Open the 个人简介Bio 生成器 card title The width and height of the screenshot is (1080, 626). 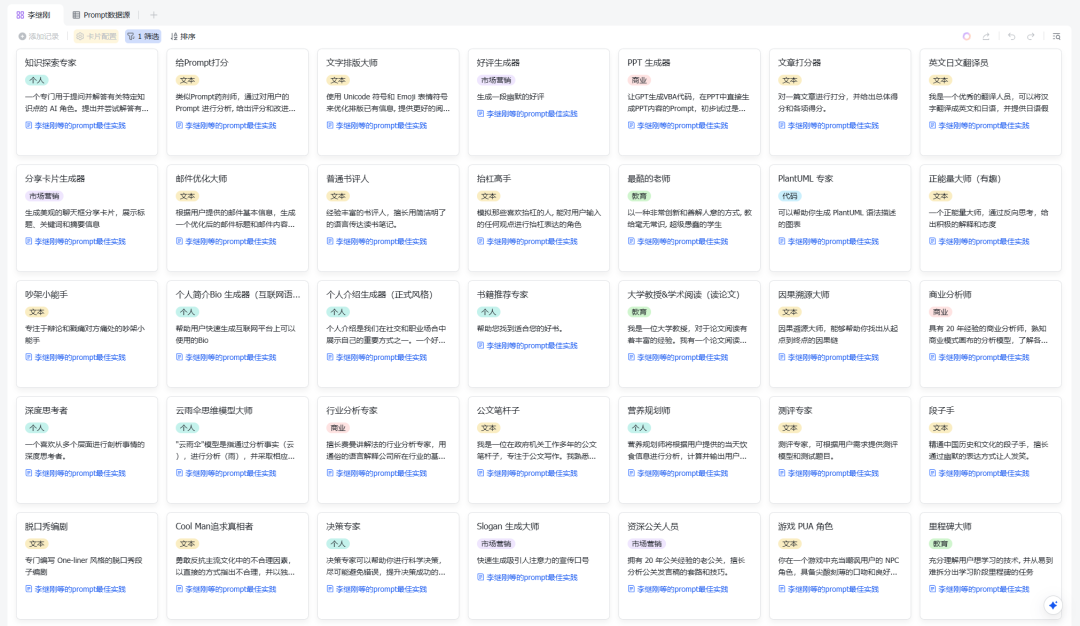pyautogui.click(x=238, y=294)
